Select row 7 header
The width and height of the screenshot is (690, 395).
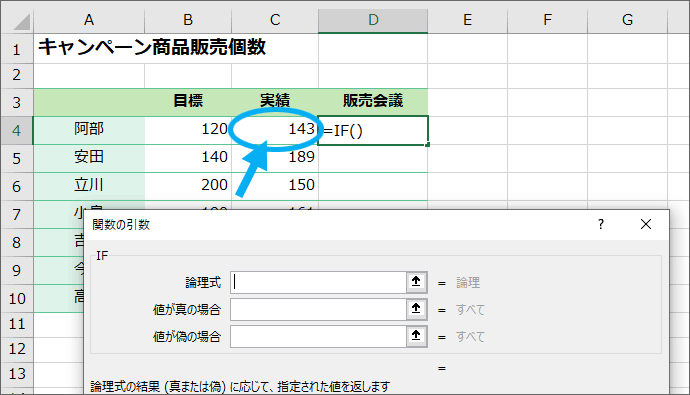click(17, 215)
